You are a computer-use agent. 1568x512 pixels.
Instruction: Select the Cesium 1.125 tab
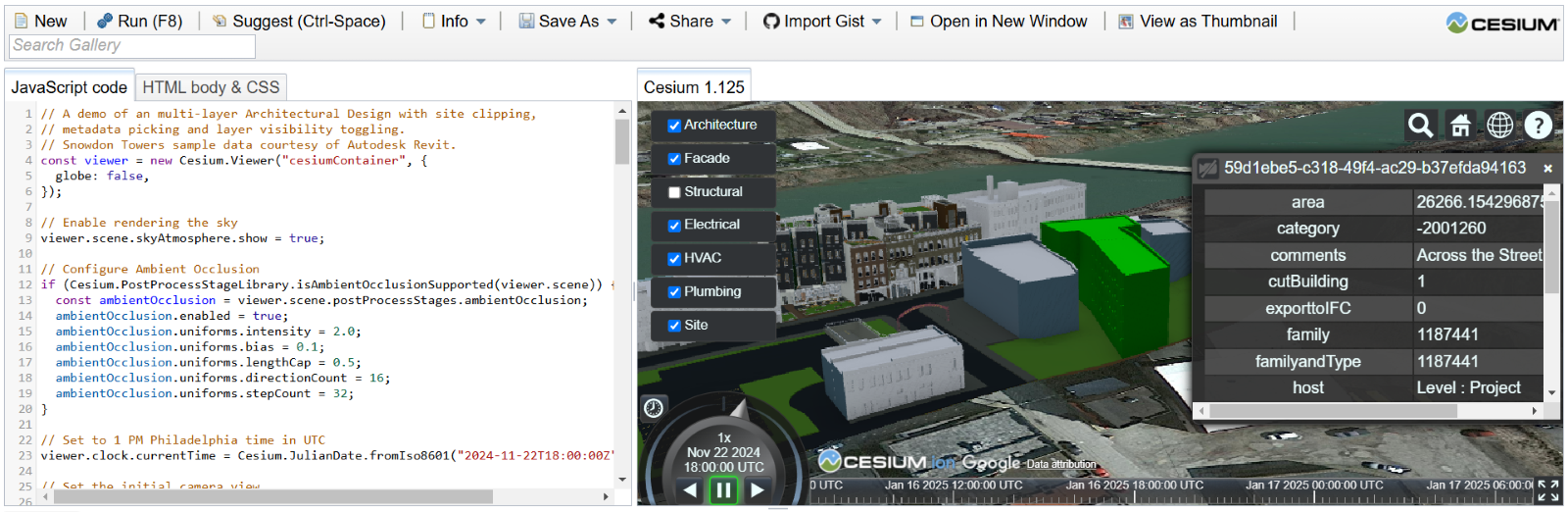pyautogui.click(x=694, y=87)
